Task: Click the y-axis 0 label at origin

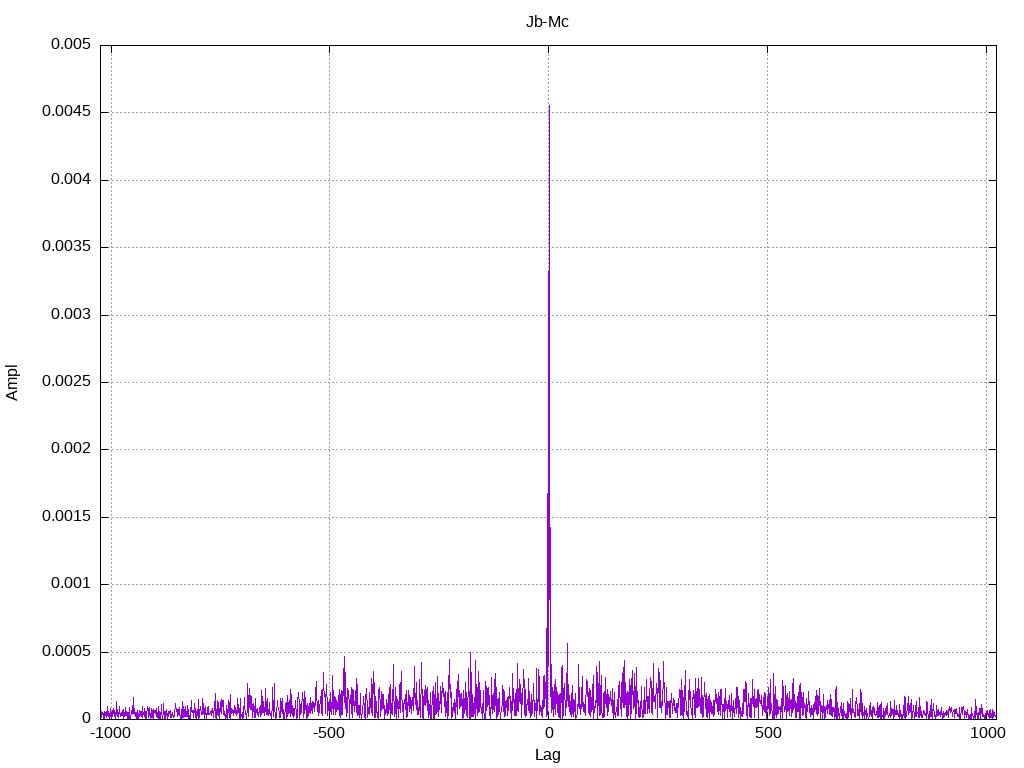Action: pyautogui.click(x=86, y=718)
